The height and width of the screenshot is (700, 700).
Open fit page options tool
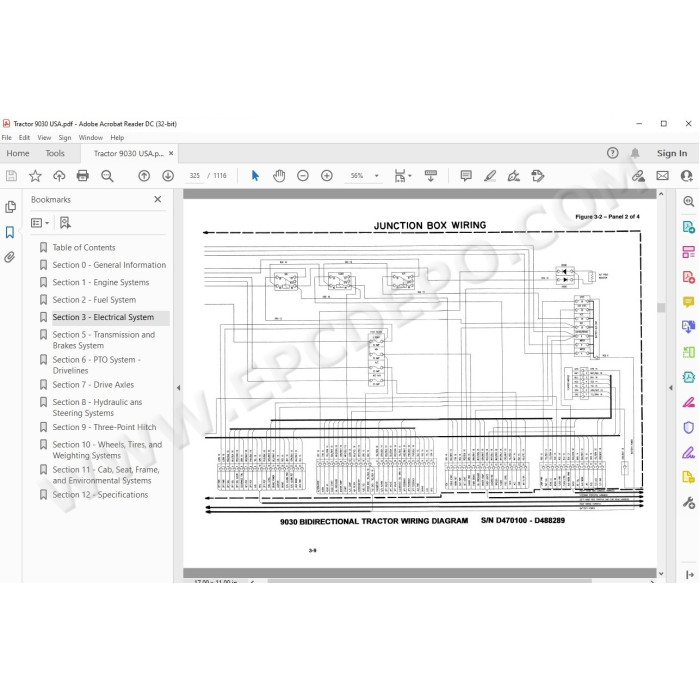(x=402, y=176)
